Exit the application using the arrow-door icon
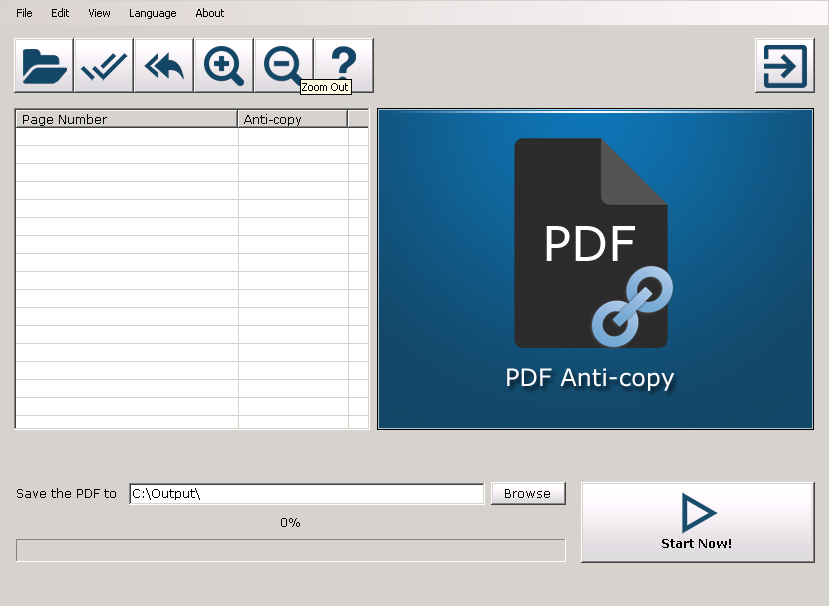829x606 pixels. tap(784, 65)
